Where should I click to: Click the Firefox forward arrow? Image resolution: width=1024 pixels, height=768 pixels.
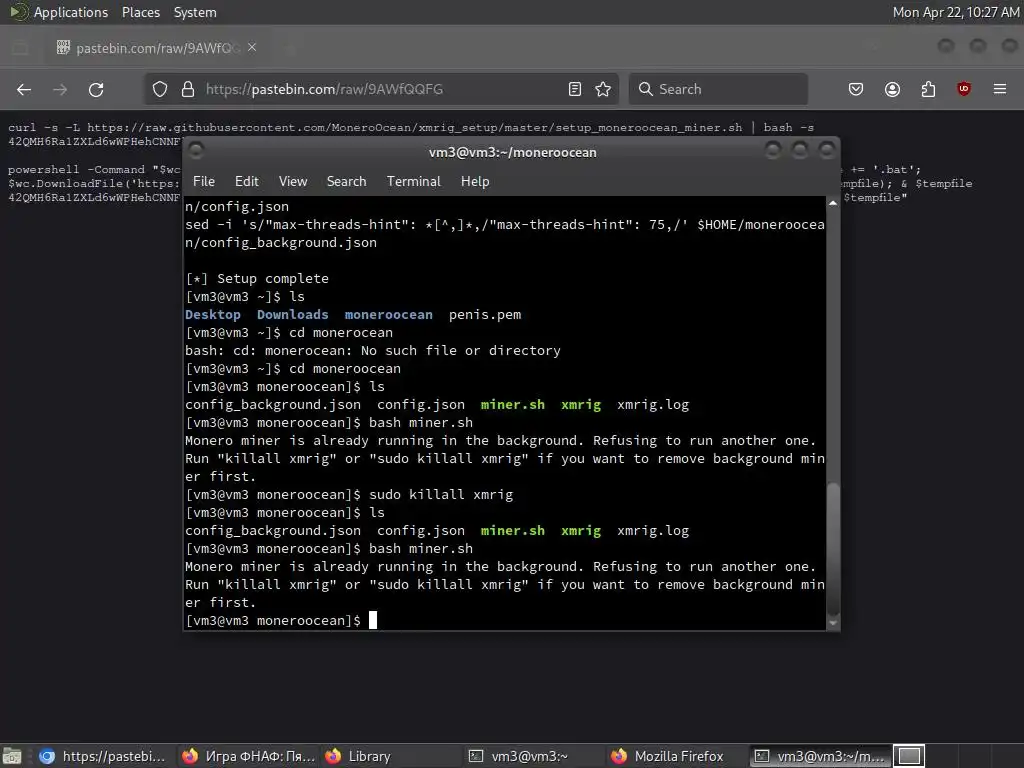60,89
